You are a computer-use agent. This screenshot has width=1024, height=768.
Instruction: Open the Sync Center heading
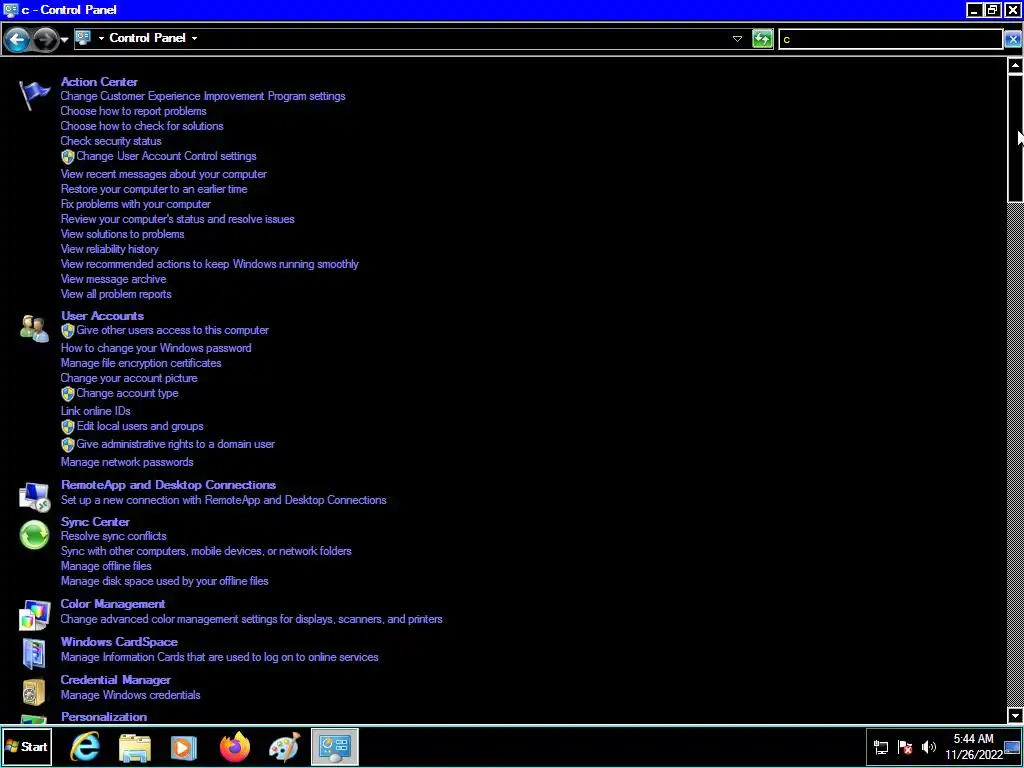pyautogui.click(x=95, y=522)
